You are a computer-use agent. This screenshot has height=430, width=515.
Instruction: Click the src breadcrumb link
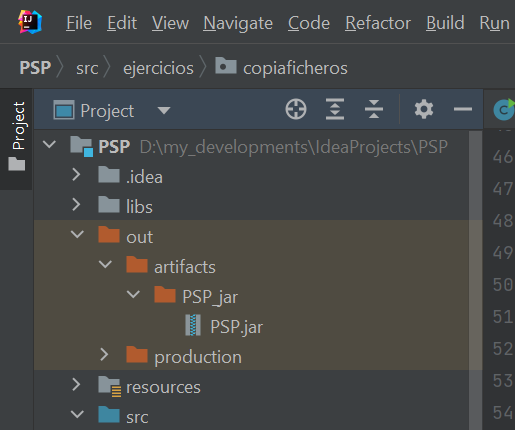tap(87, 69)
